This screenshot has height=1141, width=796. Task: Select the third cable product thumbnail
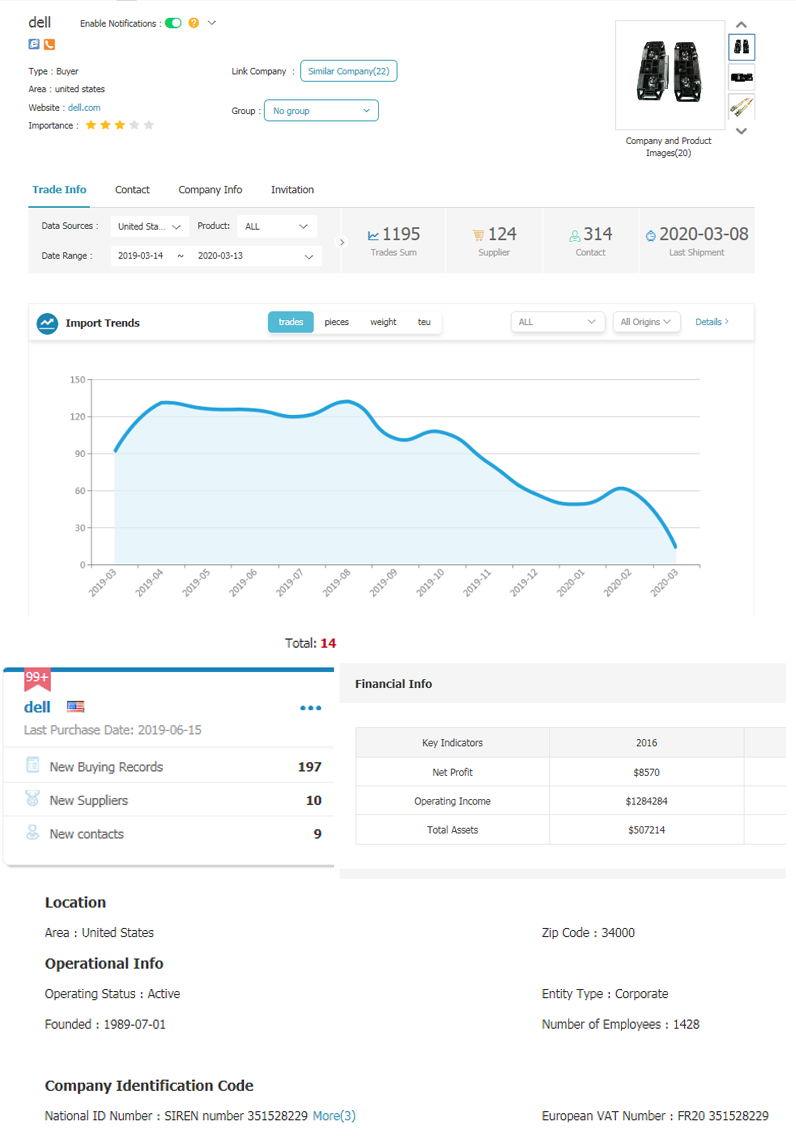(741, 108)
